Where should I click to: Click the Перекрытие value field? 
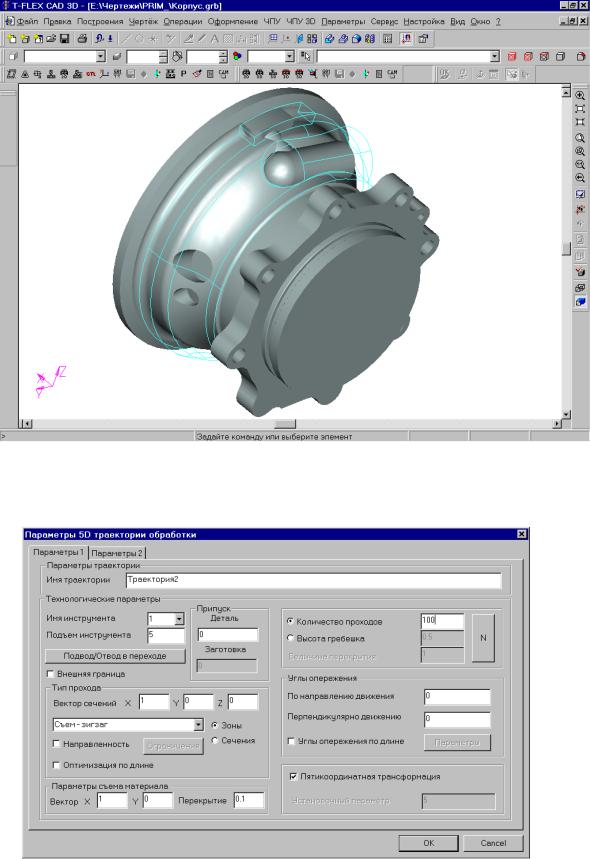(249, 800)
